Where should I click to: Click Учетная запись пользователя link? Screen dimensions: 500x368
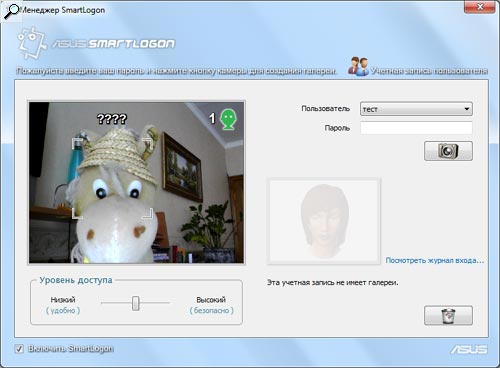click(429, 71)
